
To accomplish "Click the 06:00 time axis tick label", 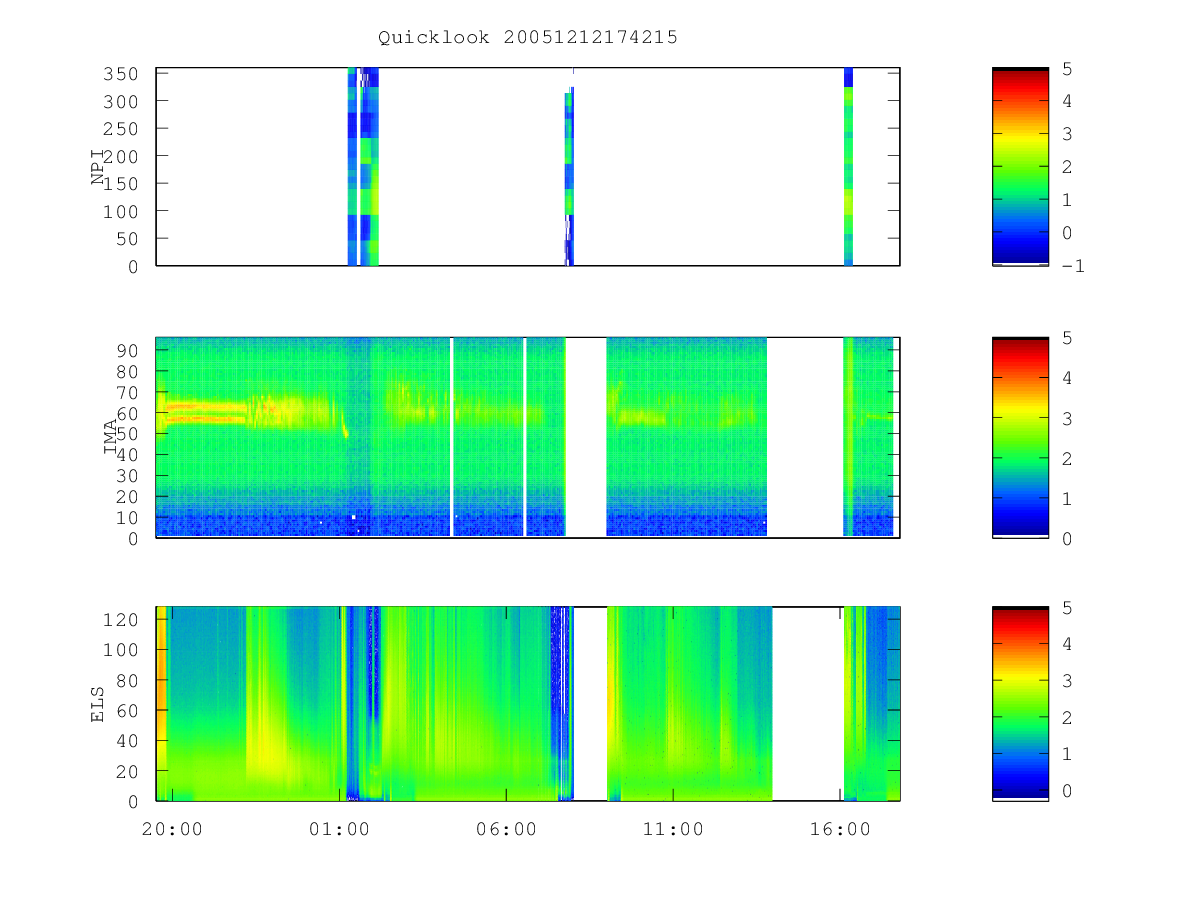I will pyautogui.click(x=506, y=829).
